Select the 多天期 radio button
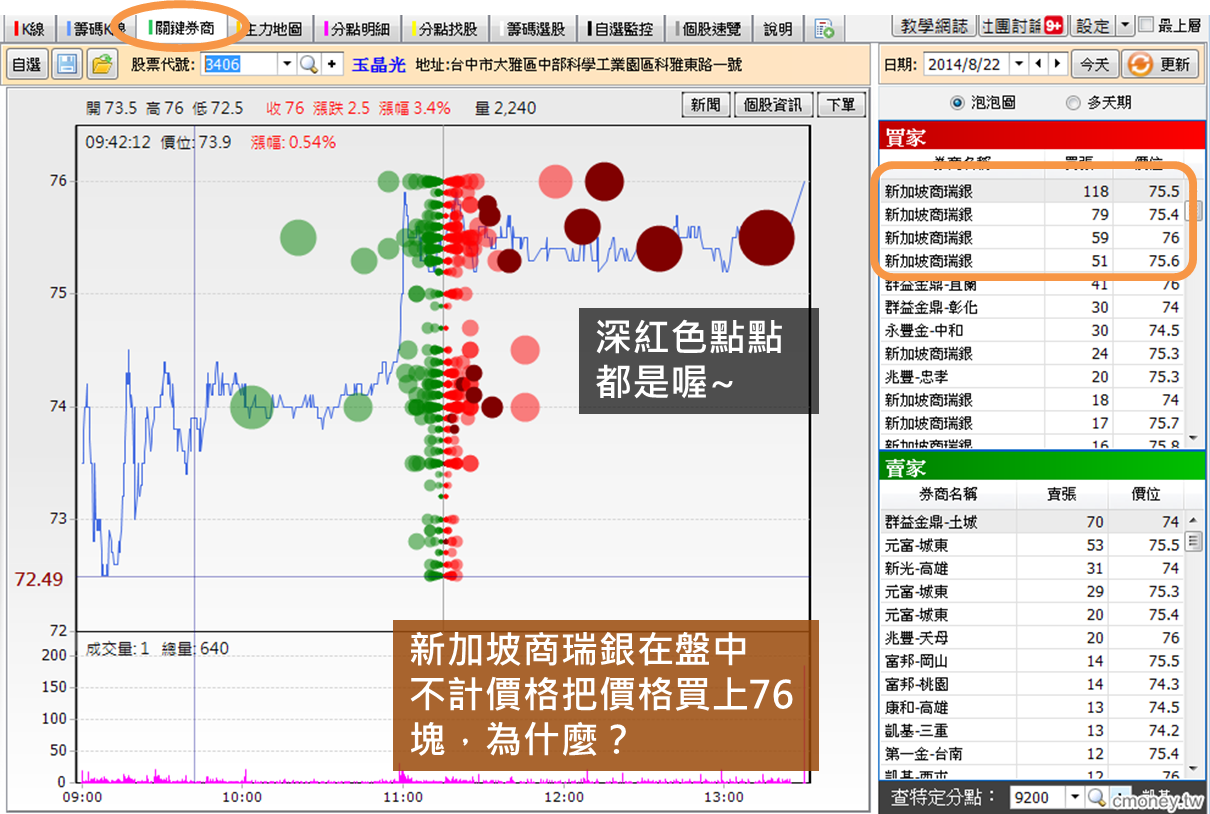This screenshot has height=814, width=1210. pos(1073,103)
